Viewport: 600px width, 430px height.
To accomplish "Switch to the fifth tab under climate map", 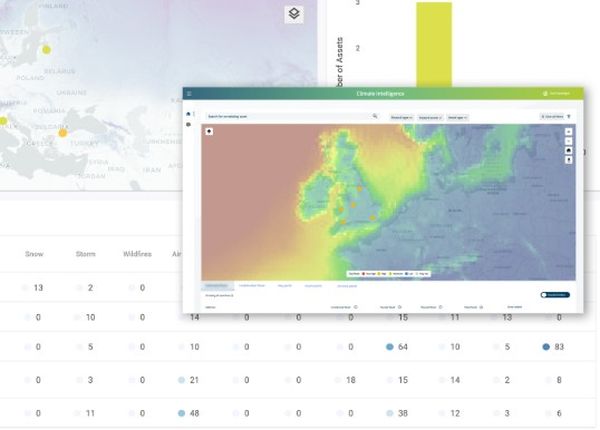I will (x=347, y=286).
